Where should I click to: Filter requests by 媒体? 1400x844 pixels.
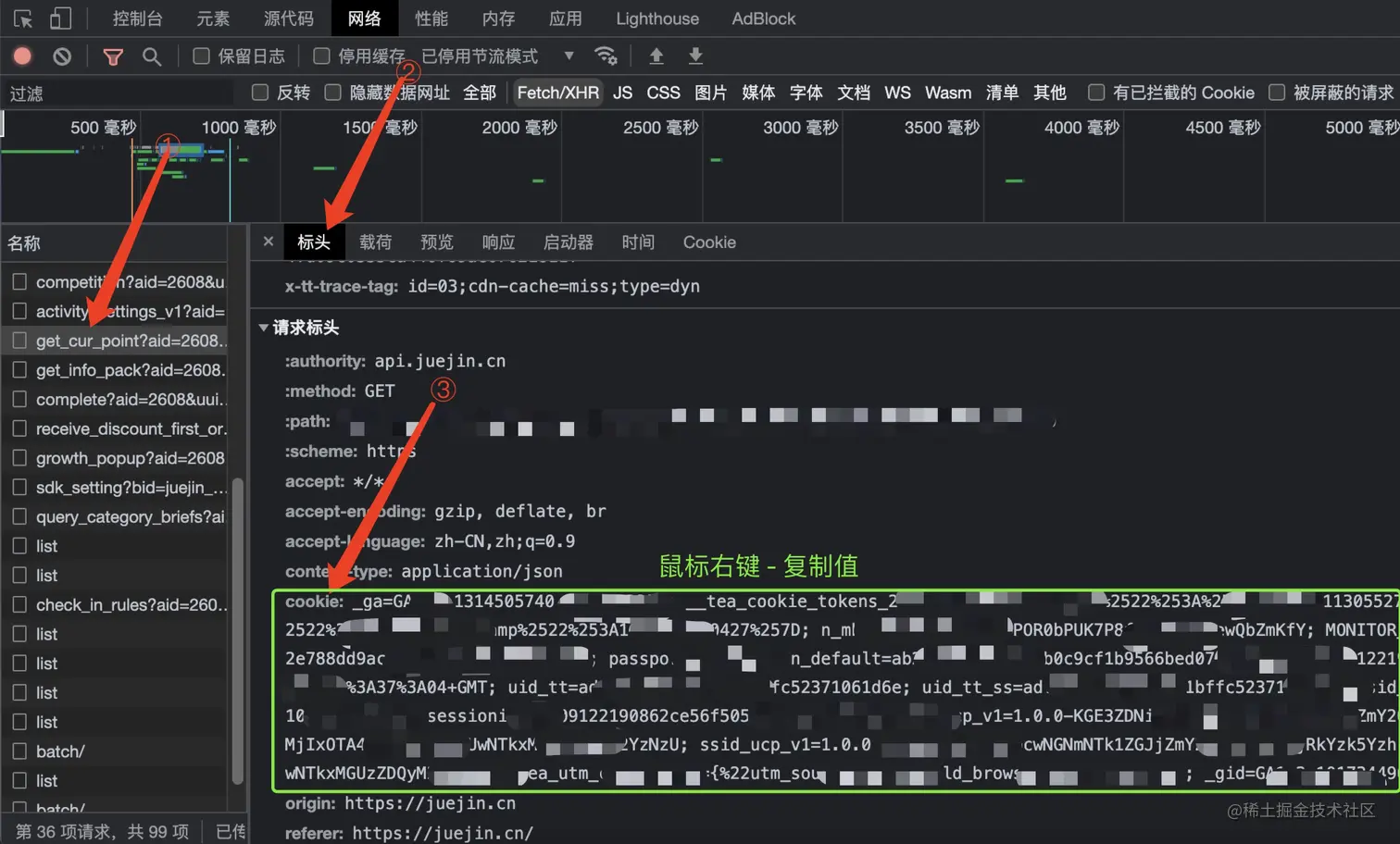pyautogui.click(x=758, y=93)
